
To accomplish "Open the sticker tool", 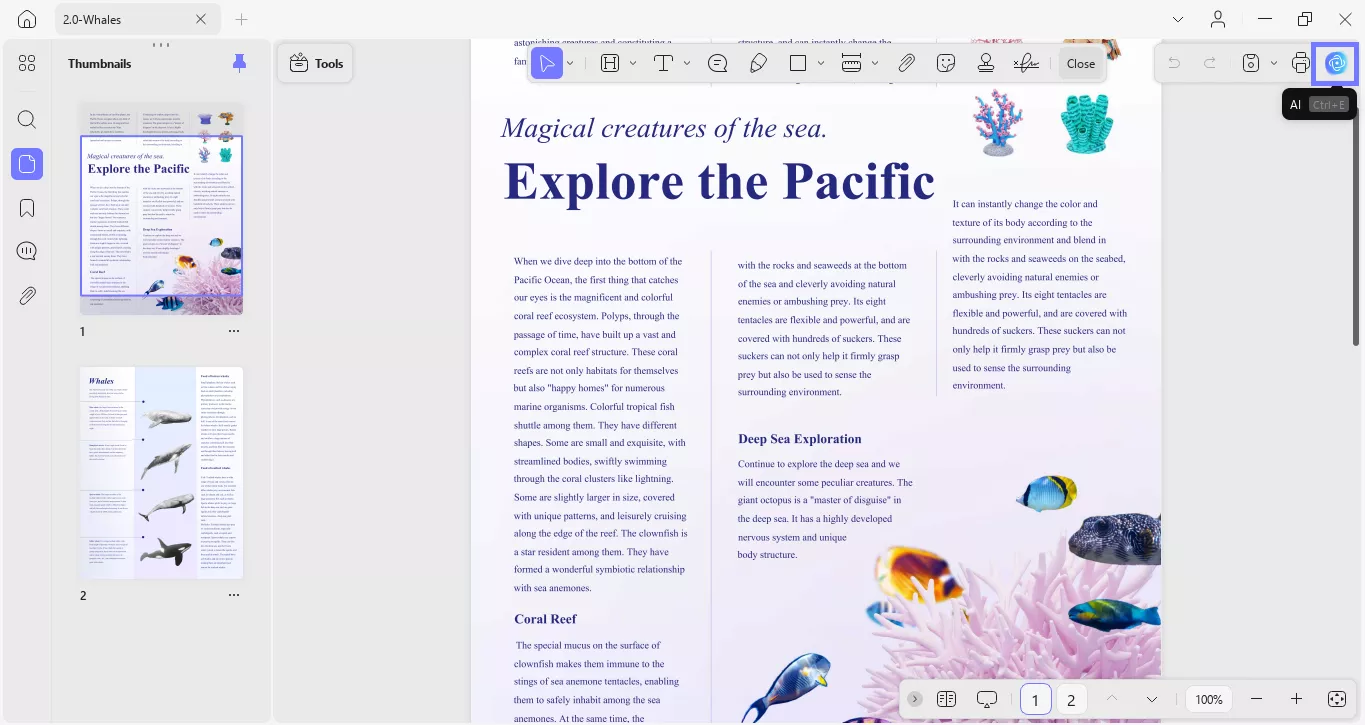I will point(945,63).
